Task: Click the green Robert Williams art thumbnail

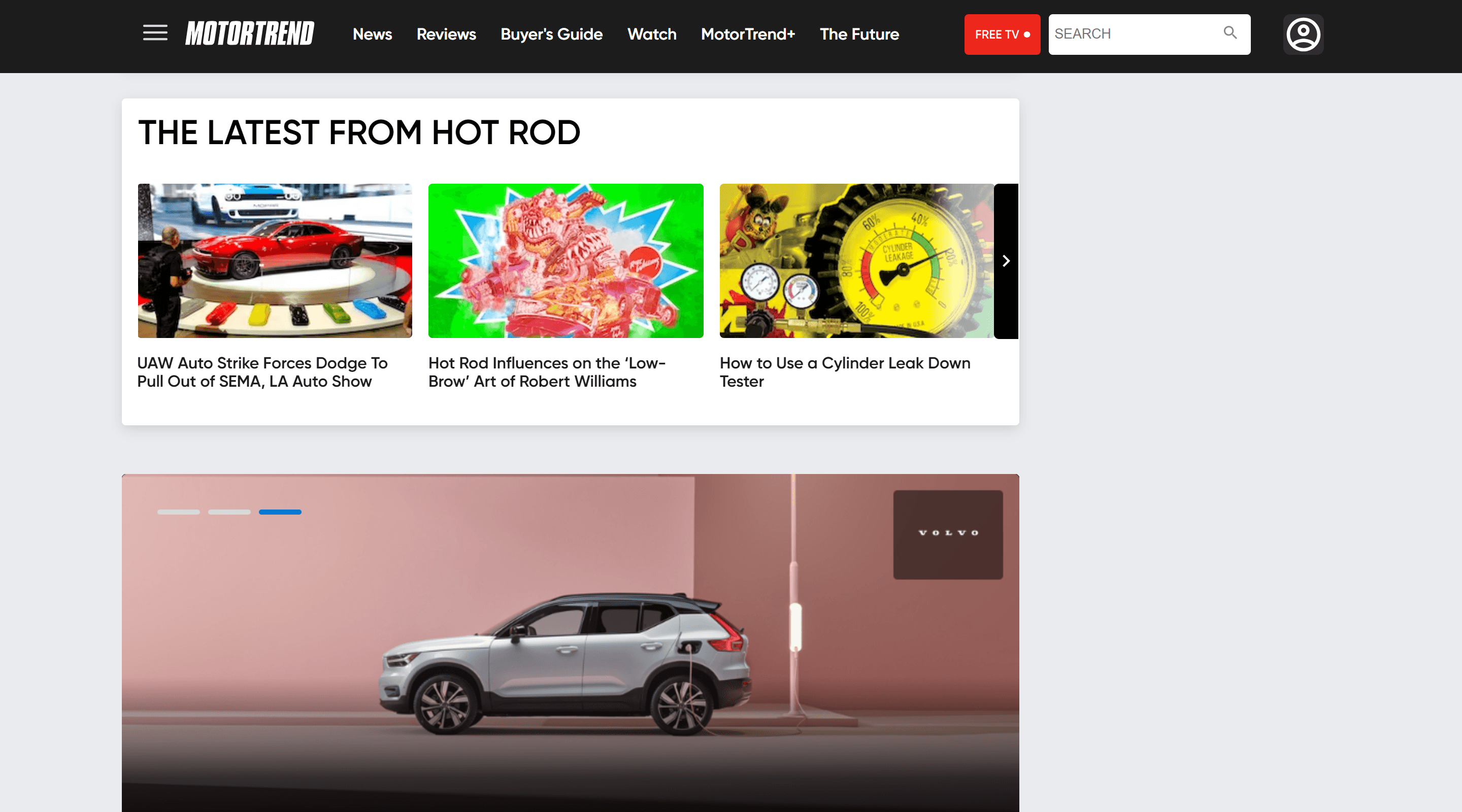Action: click(x=566, y=261)
